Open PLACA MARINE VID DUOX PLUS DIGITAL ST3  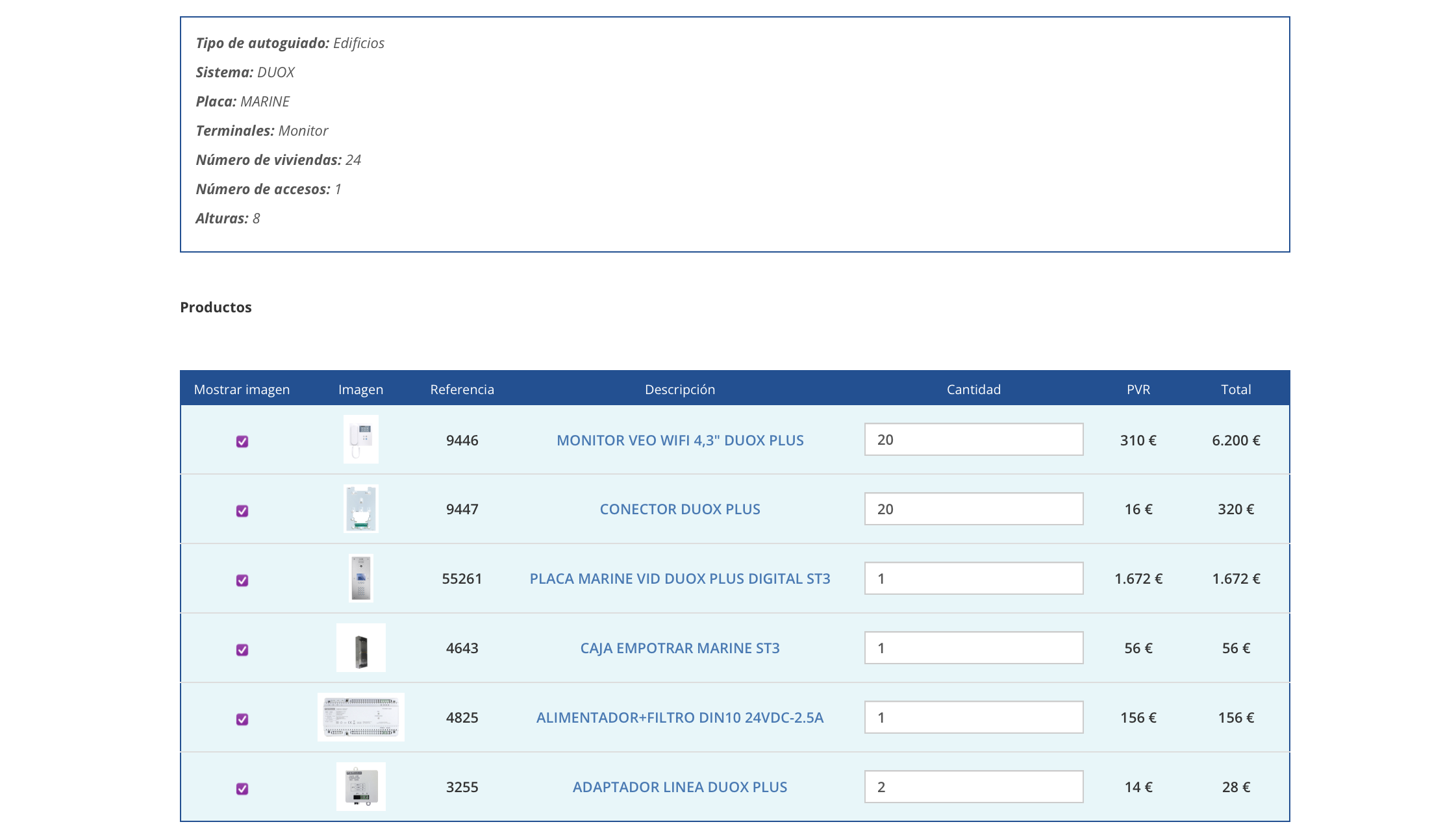[x=680, y=579]
